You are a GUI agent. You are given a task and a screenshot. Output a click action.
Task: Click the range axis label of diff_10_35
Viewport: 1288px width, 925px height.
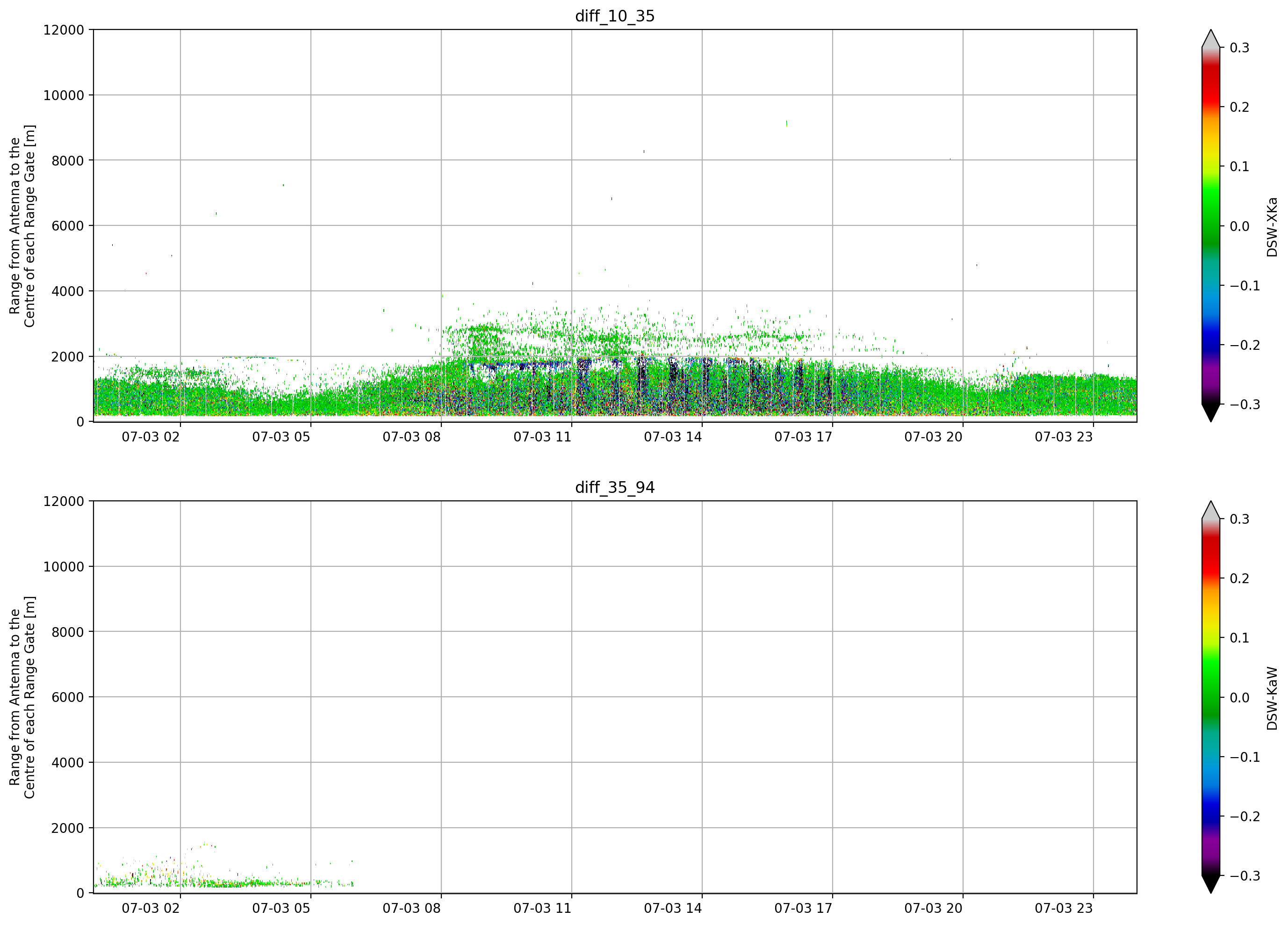[22, 225]
